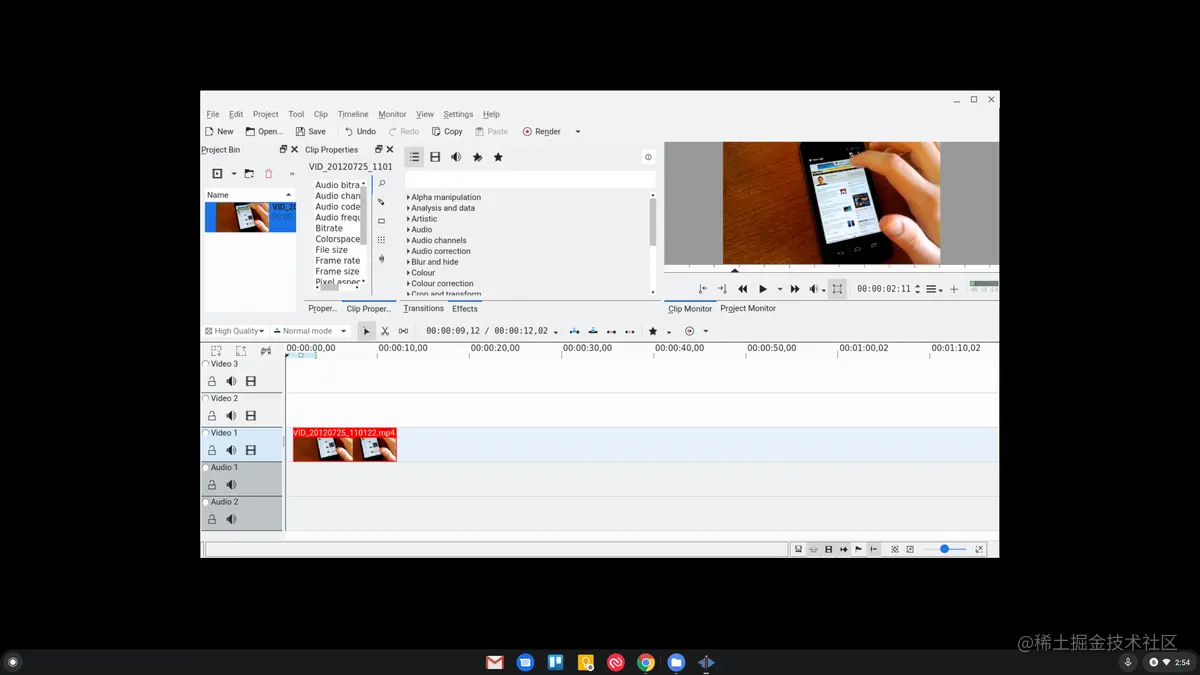1200x675 pixels.
Task: Show audio effects only icon
Action: (x=456, y=157)
